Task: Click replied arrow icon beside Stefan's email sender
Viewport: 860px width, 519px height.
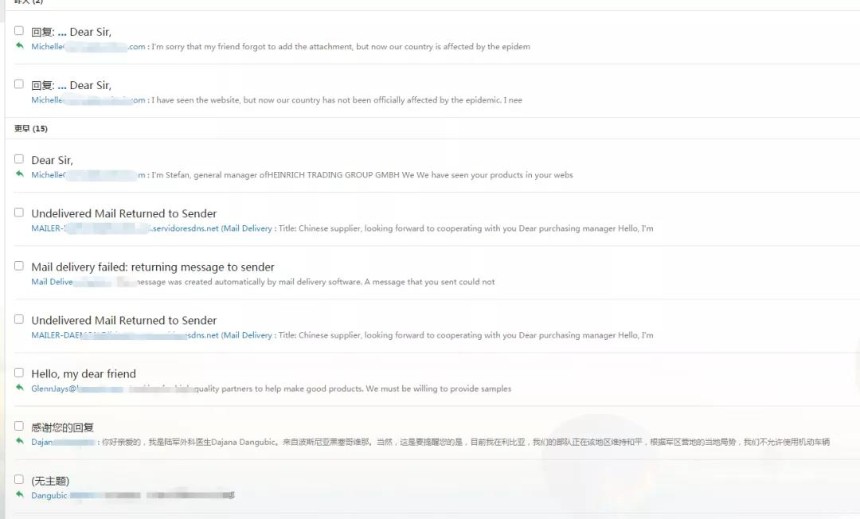Action: (x=19, y=174)
